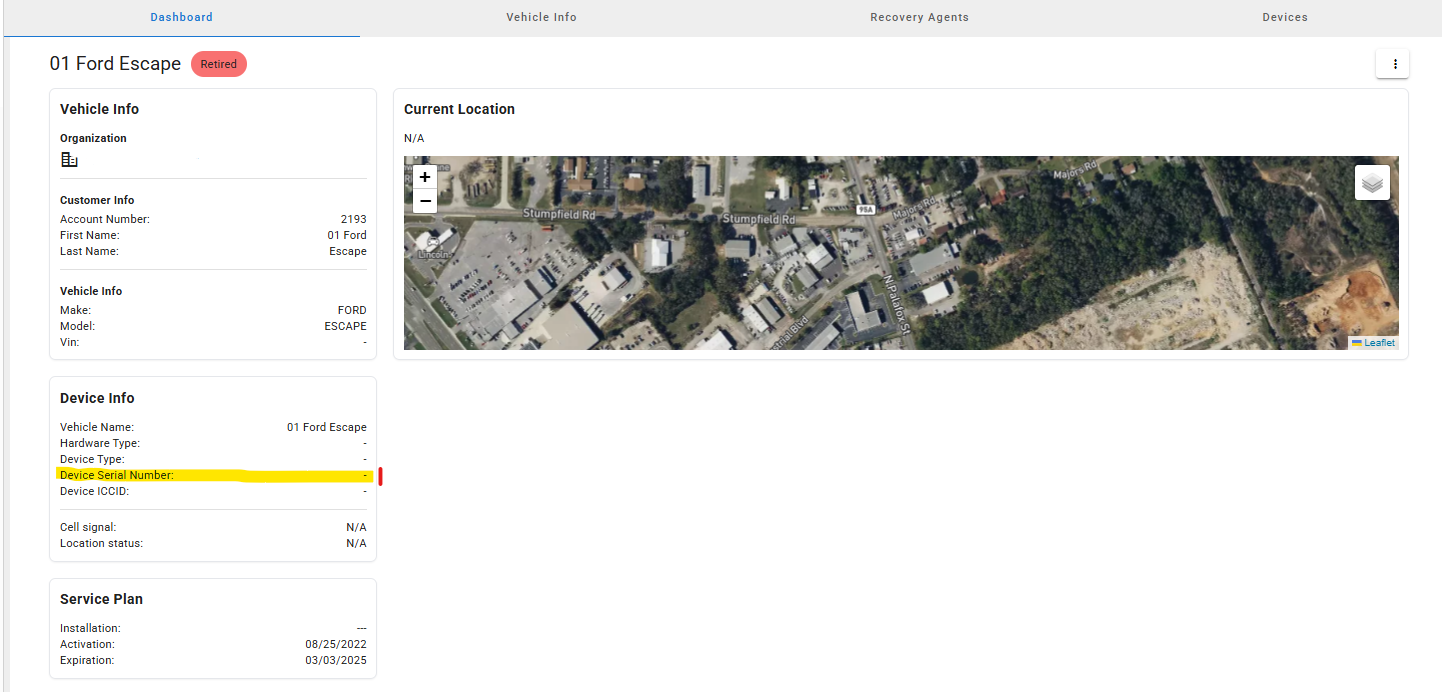Image resolution: width=1442 pixels, height=692 pixels.
Task: Click the Retired status badge
Action: [x=218, y=64]
